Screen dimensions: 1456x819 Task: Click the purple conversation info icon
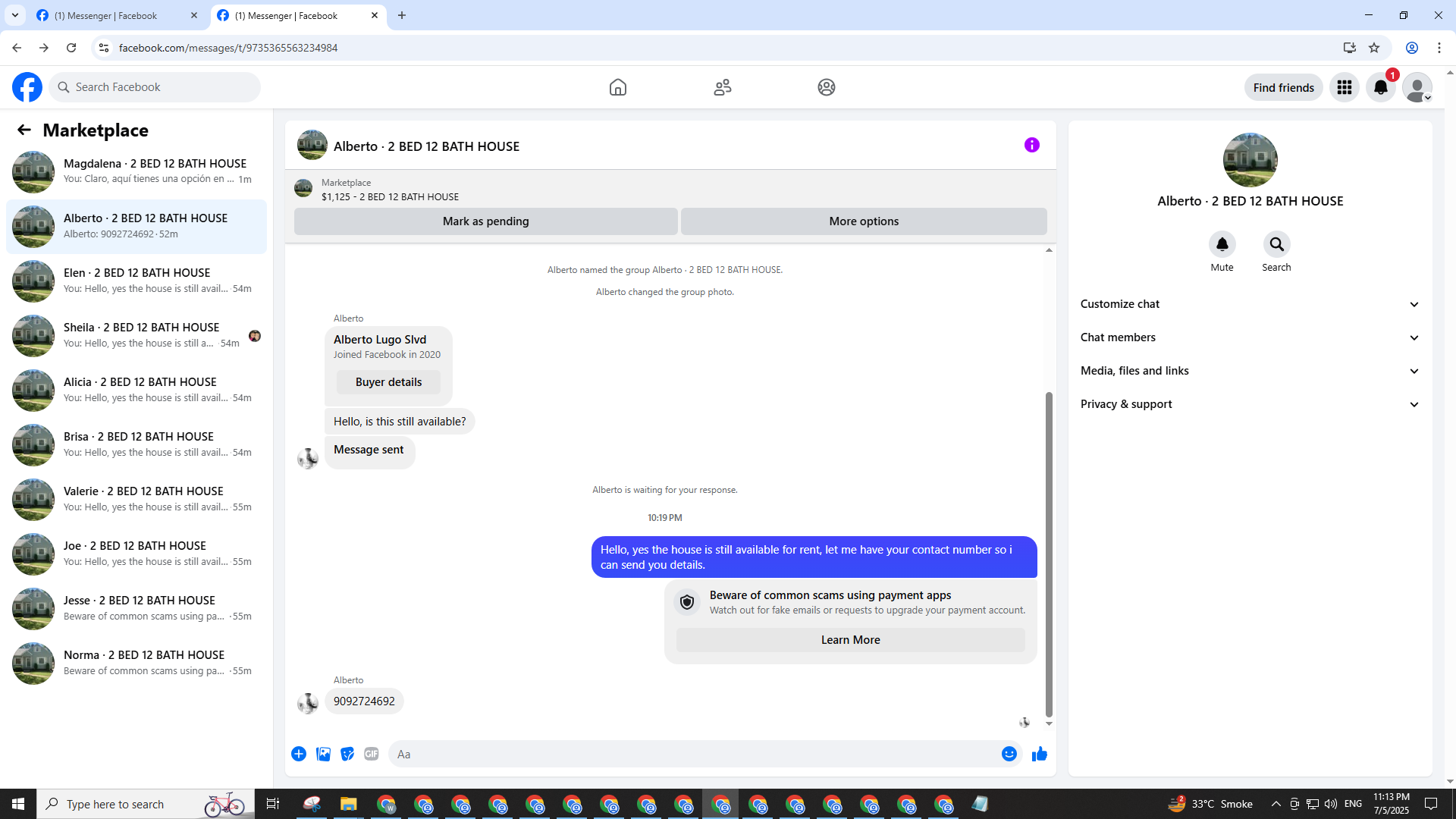pos(1031,145)
